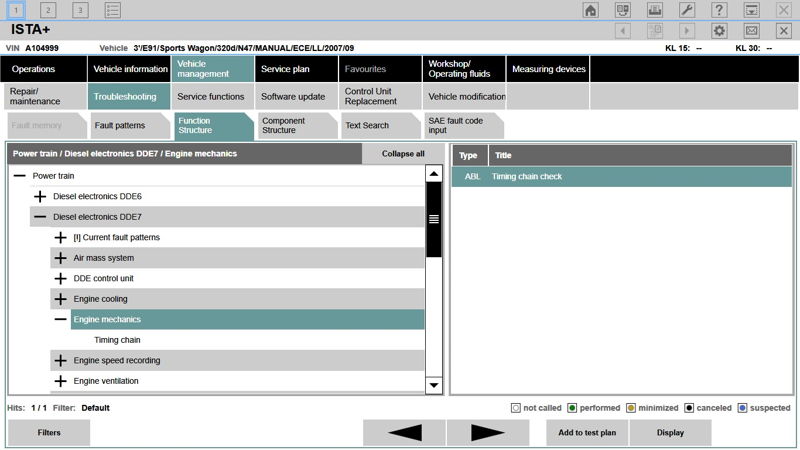Open the Service plan menu tab

point(285,69)
